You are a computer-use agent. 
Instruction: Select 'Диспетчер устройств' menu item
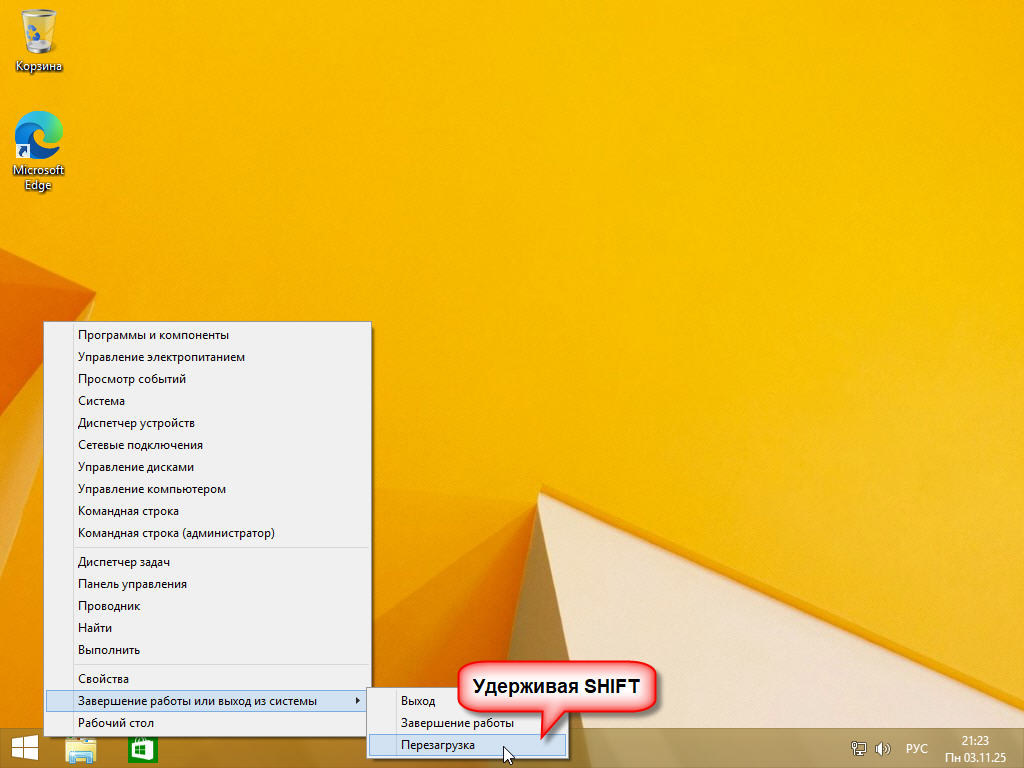tap(136, 423)
